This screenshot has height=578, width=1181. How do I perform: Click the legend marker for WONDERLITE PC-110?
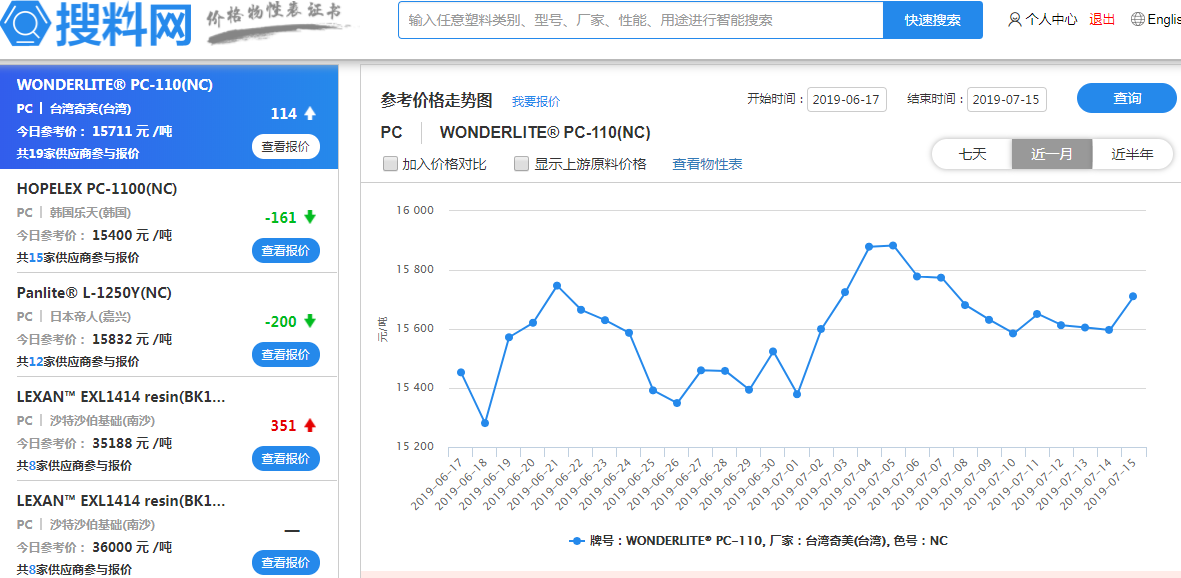[x=576, y=541]
